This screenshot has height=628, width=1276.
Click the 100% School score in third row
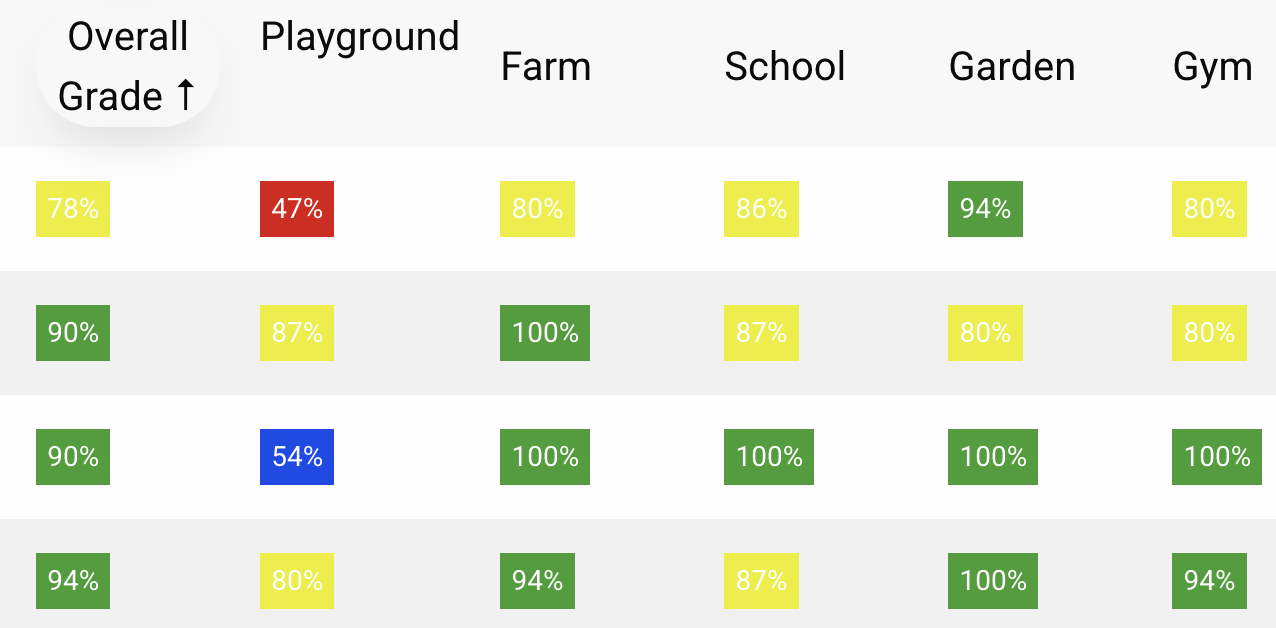(x=769, y=457)
